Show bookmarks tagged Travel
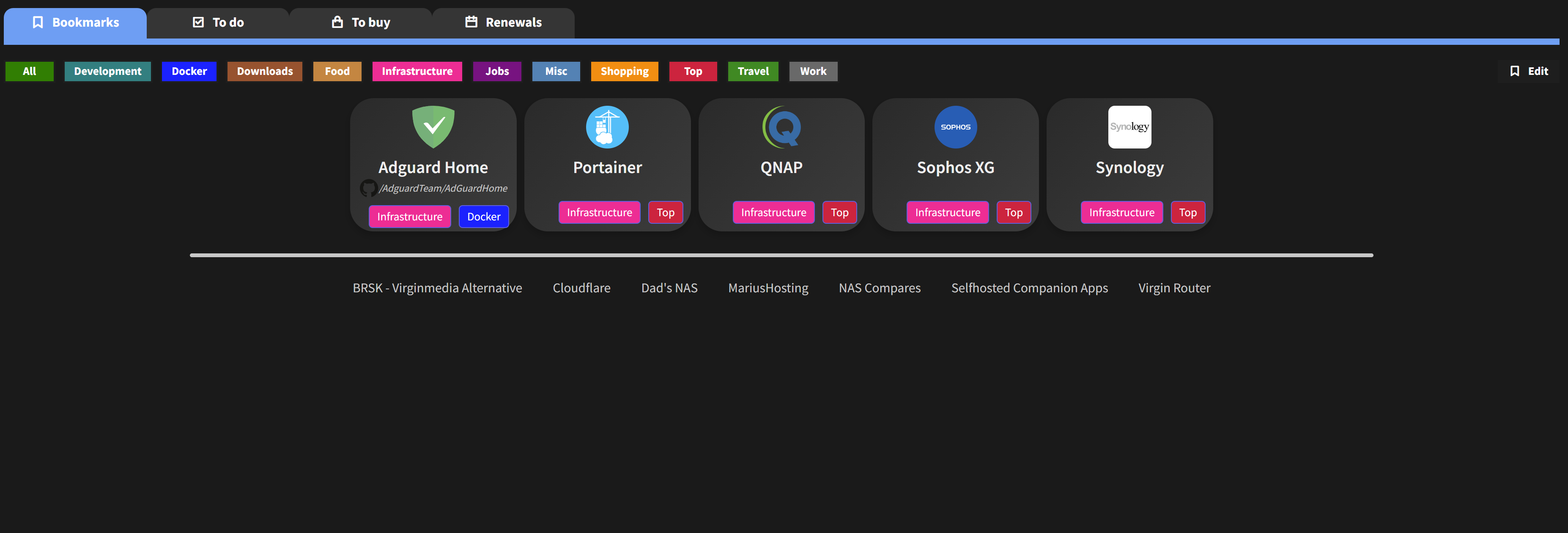This screenshot has height=533, width=1568. pos(754,71)
